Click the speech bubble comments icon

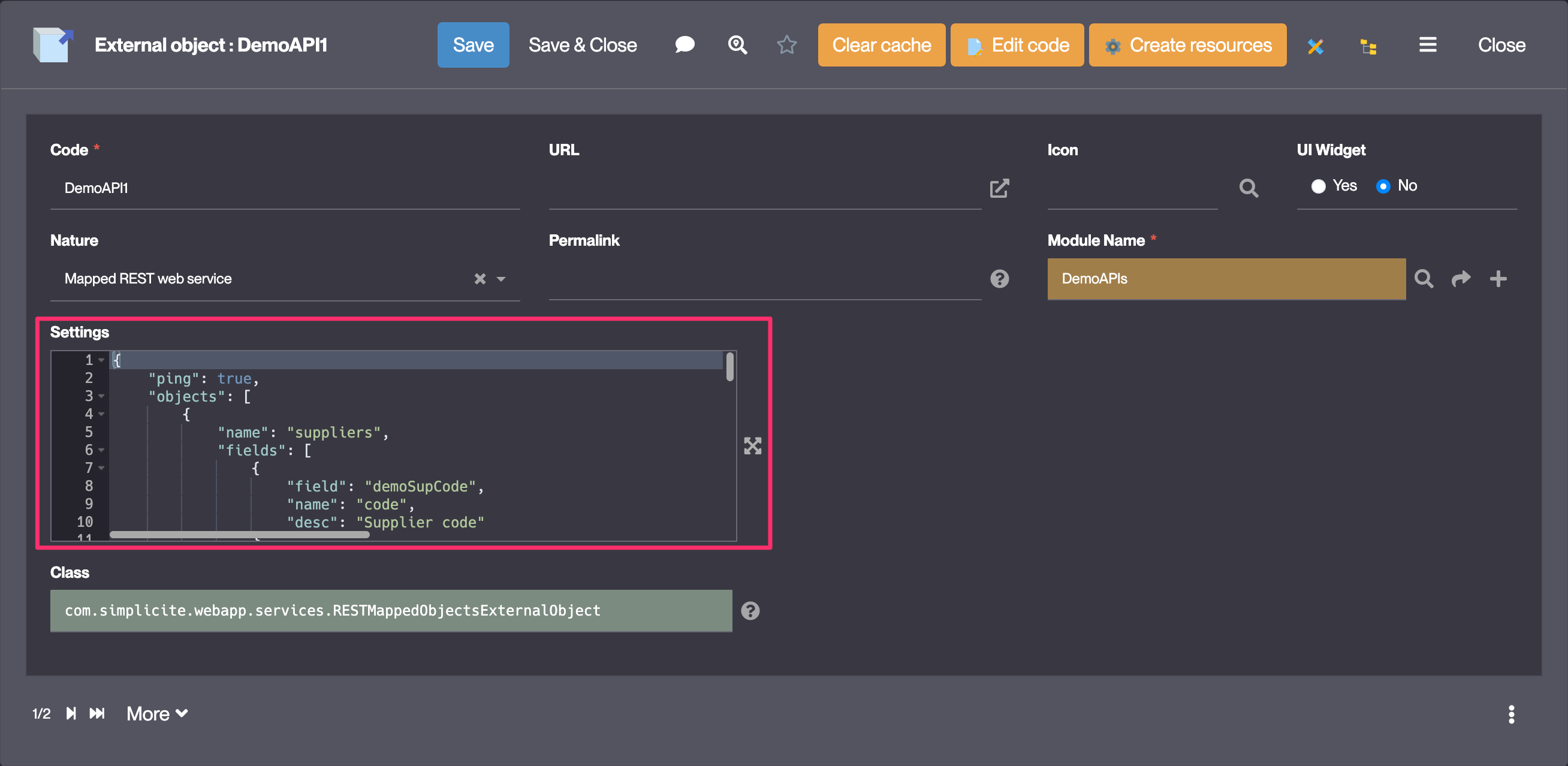[x=684, y=45]
